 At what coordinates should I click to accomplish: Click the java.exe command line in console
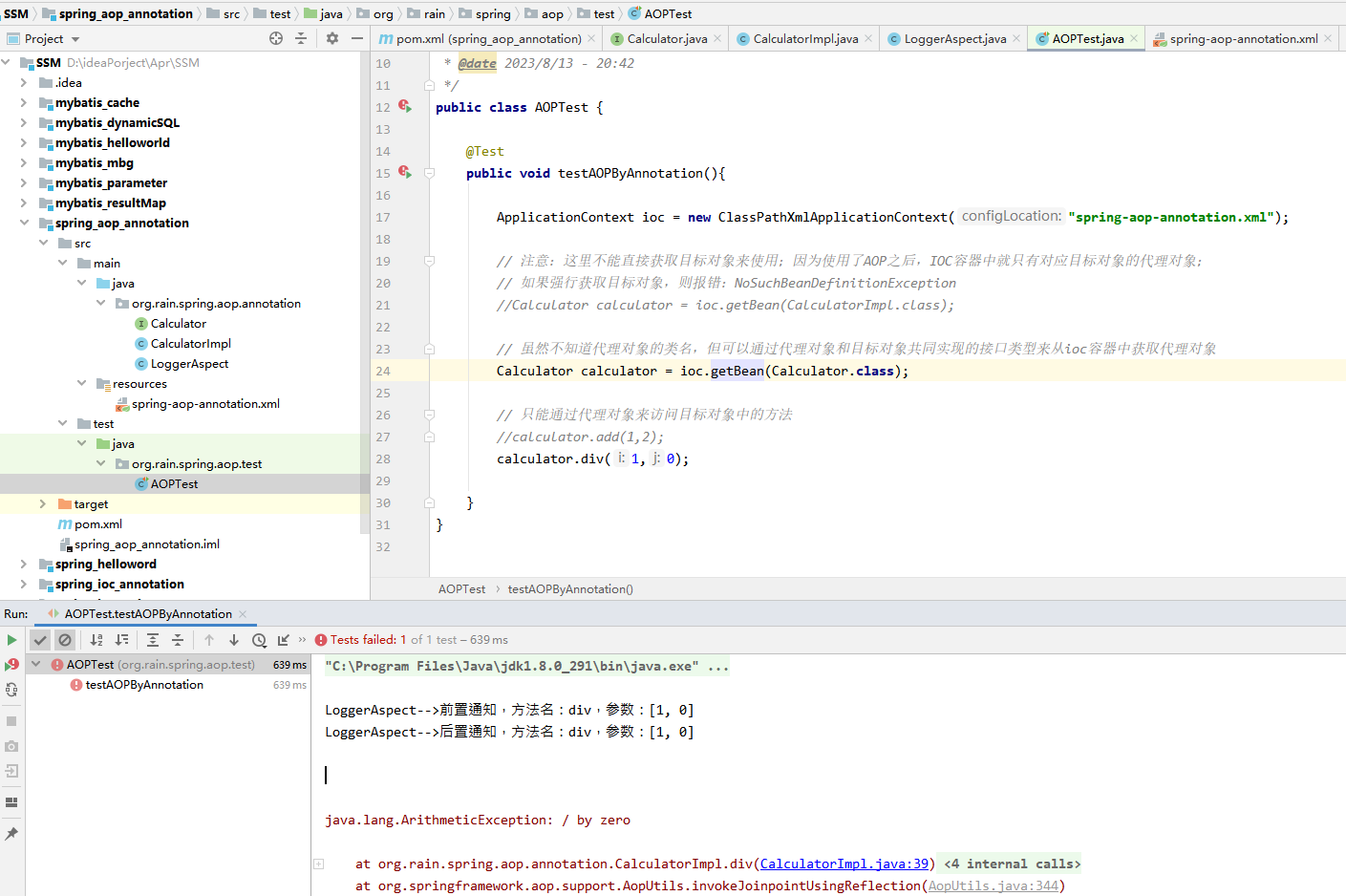pos(527,666)
